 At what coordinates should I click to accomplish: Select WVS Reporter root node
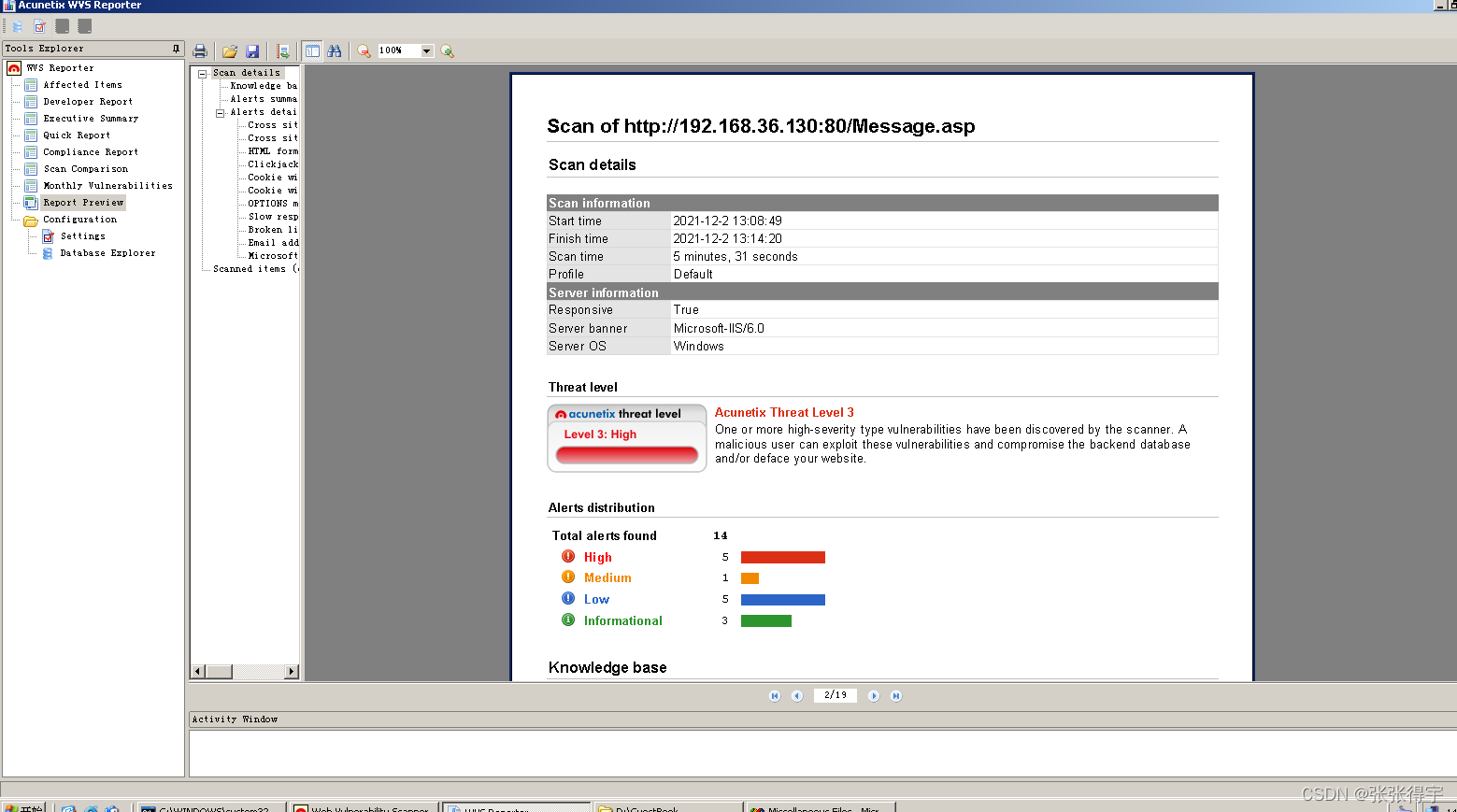(60, 68)
